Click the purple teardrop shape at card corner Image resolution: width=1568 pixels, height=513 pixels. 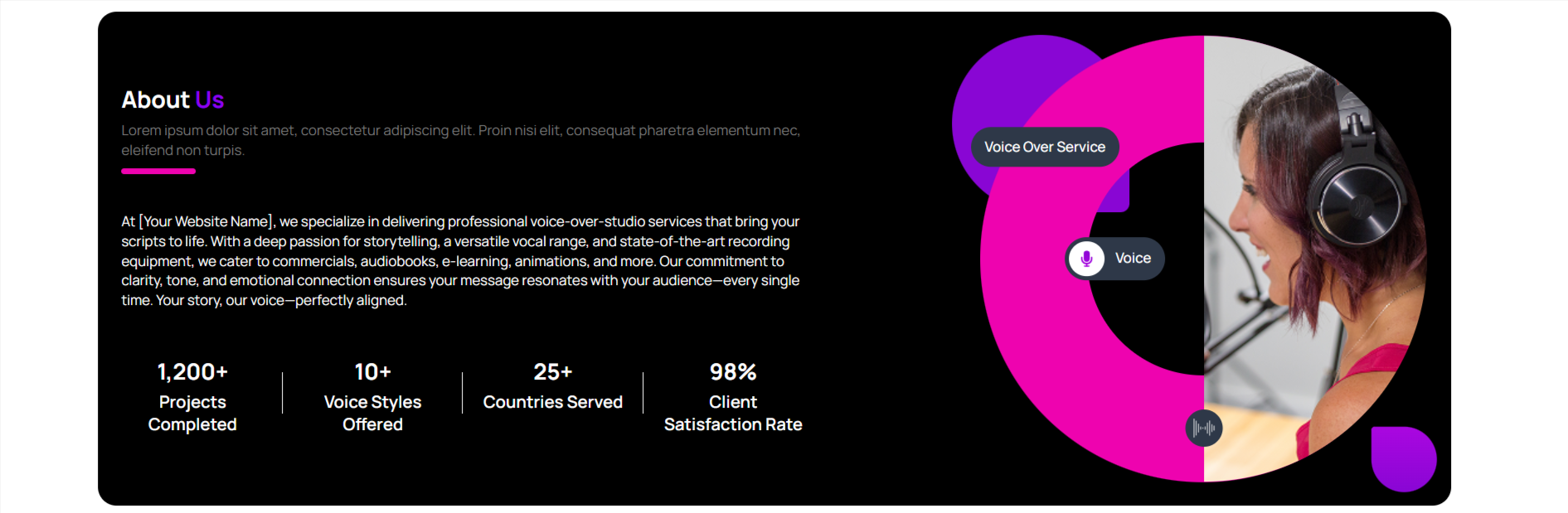(x=1403, y=458)
